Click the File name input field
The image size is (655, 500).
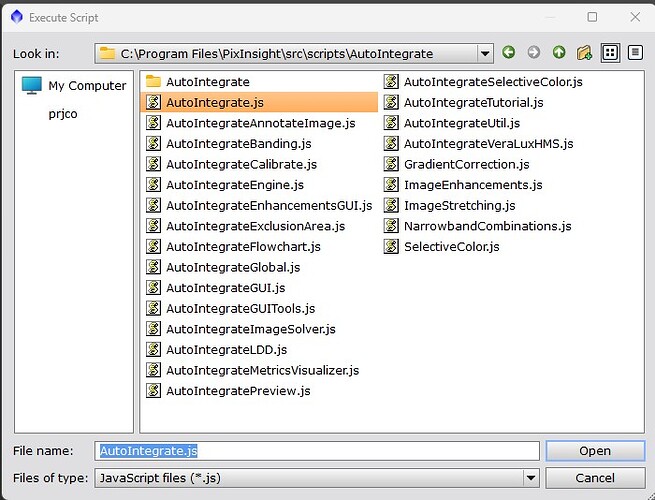point(317,451)
